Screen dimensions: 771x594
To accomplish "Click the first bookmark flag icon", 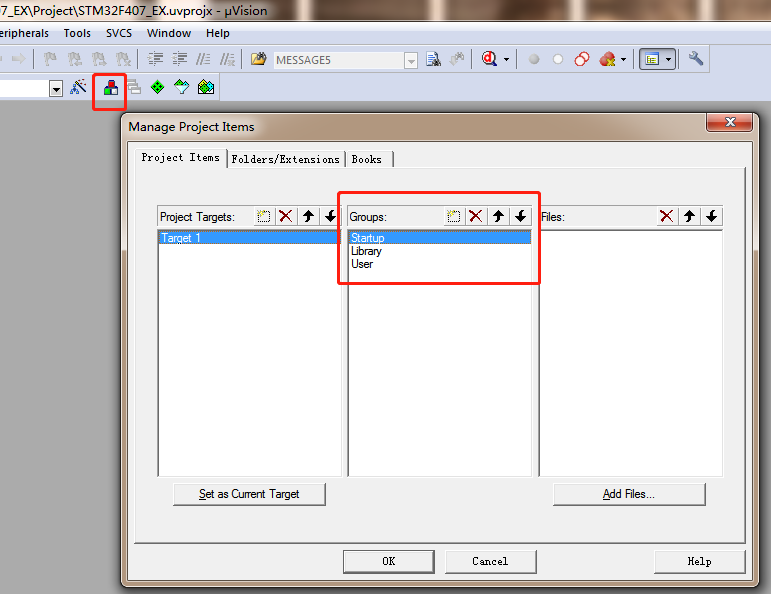I will click(x=50, y=59).
